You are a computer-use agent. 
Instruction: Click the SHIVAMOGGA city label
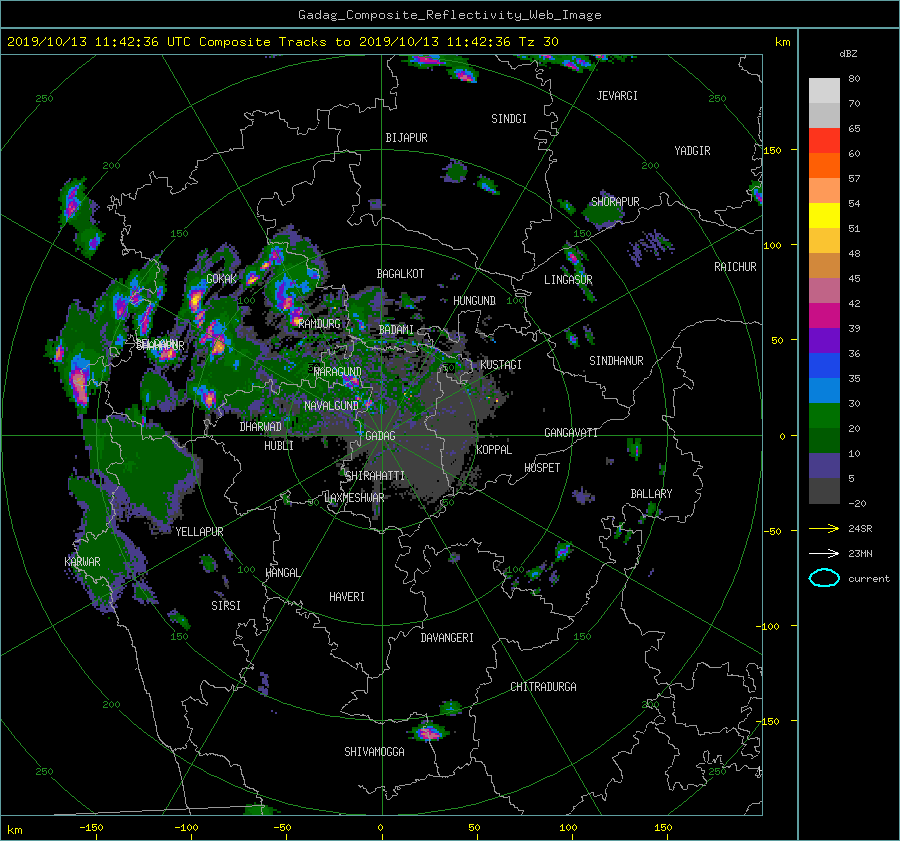pos(374,751)
